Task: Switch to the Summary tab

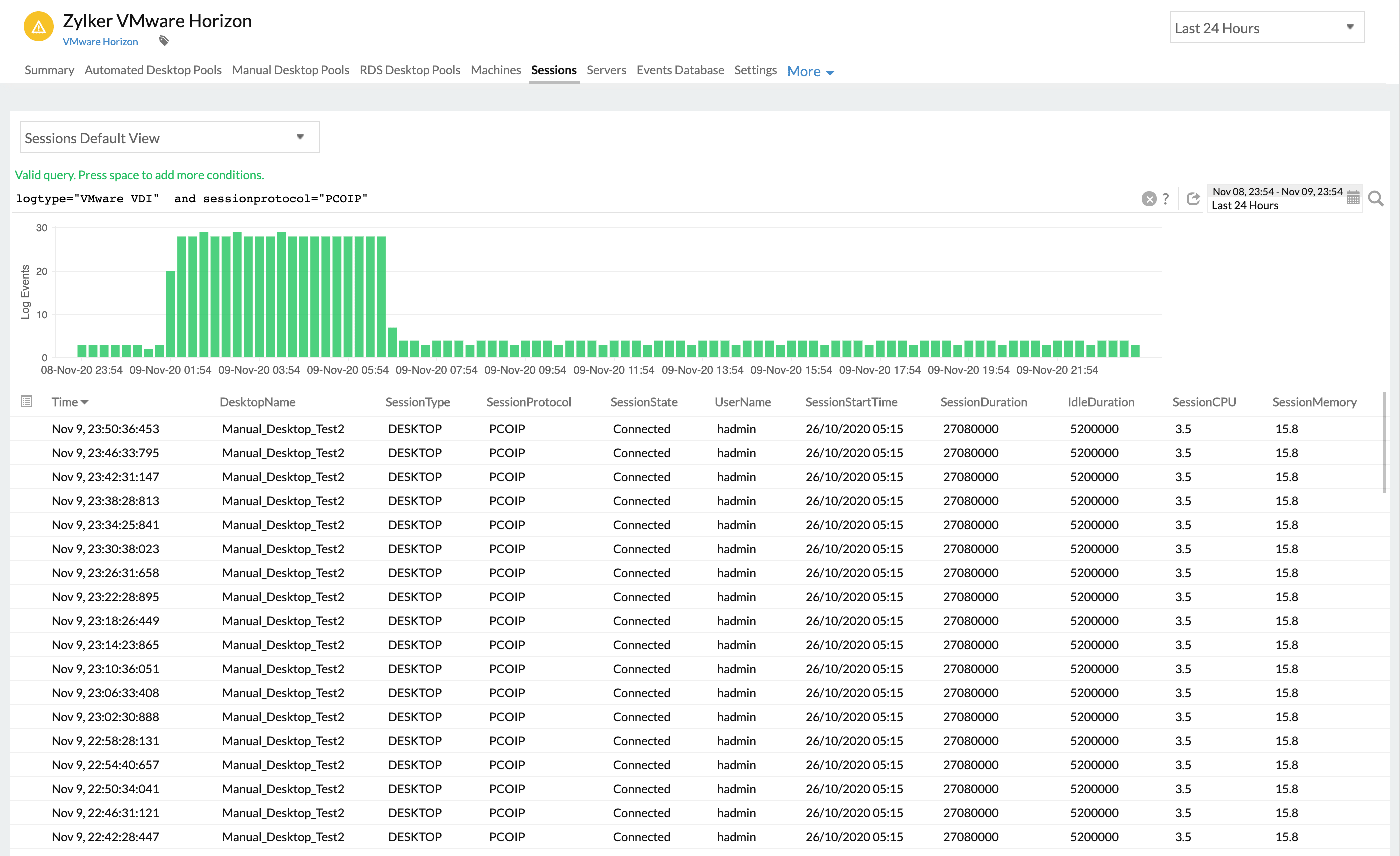Action: (49, 70)
